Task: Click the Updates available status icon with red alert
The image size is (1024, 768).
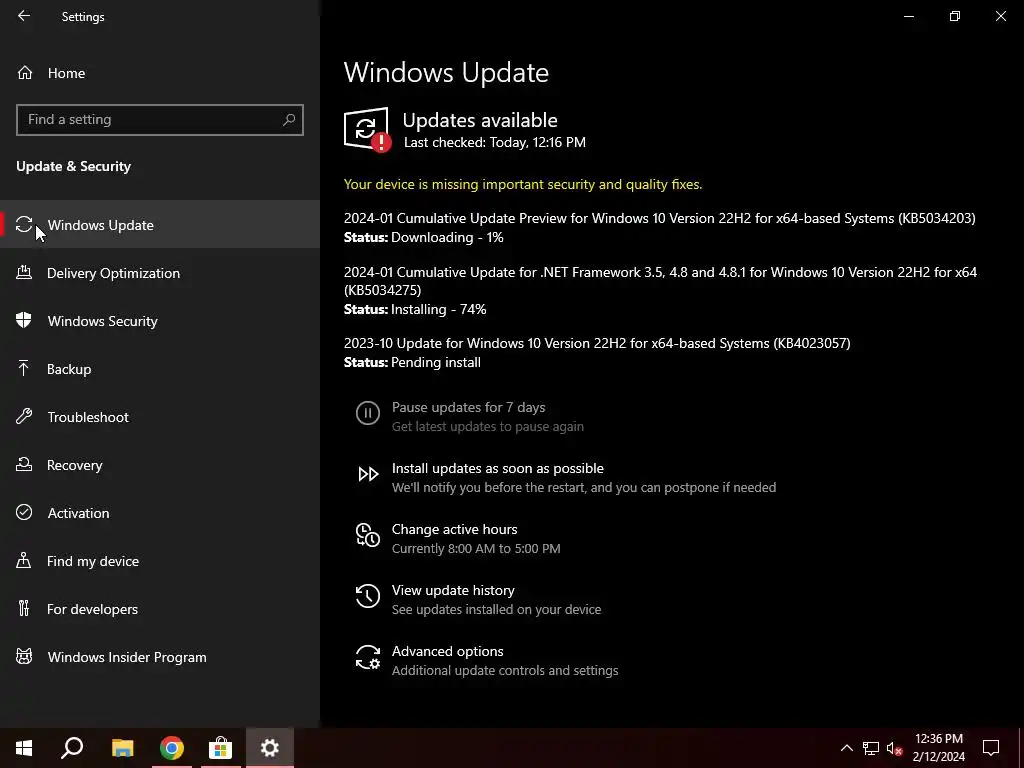Action: [368, 129]
